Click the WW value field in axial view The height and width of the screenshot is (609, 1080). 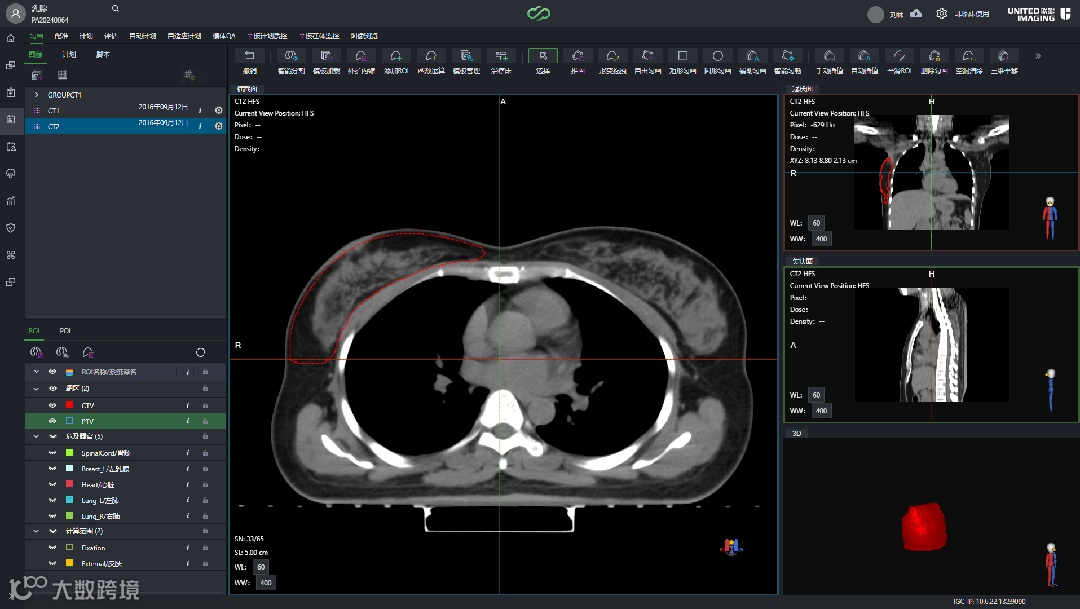pyautogui.click(x=266, y=583)
